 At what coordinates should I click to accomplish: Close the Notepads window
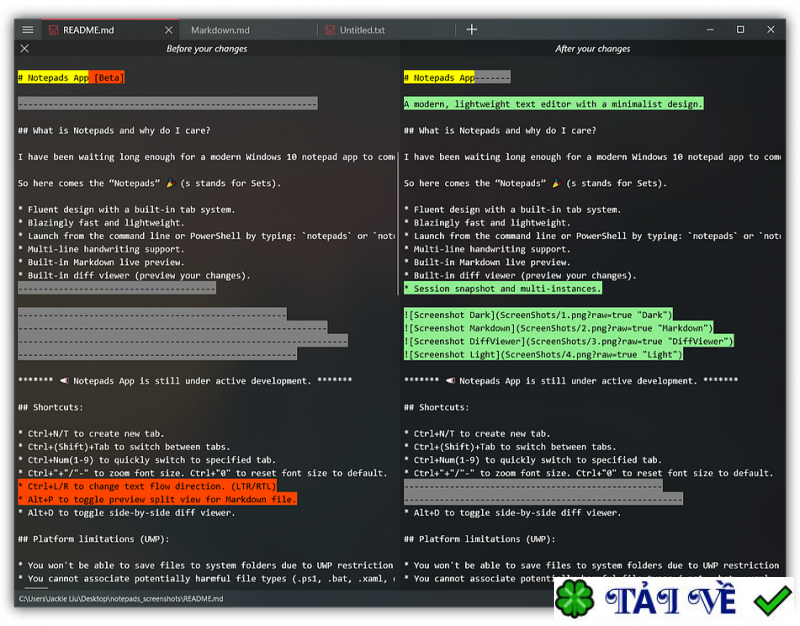[770, 30]
